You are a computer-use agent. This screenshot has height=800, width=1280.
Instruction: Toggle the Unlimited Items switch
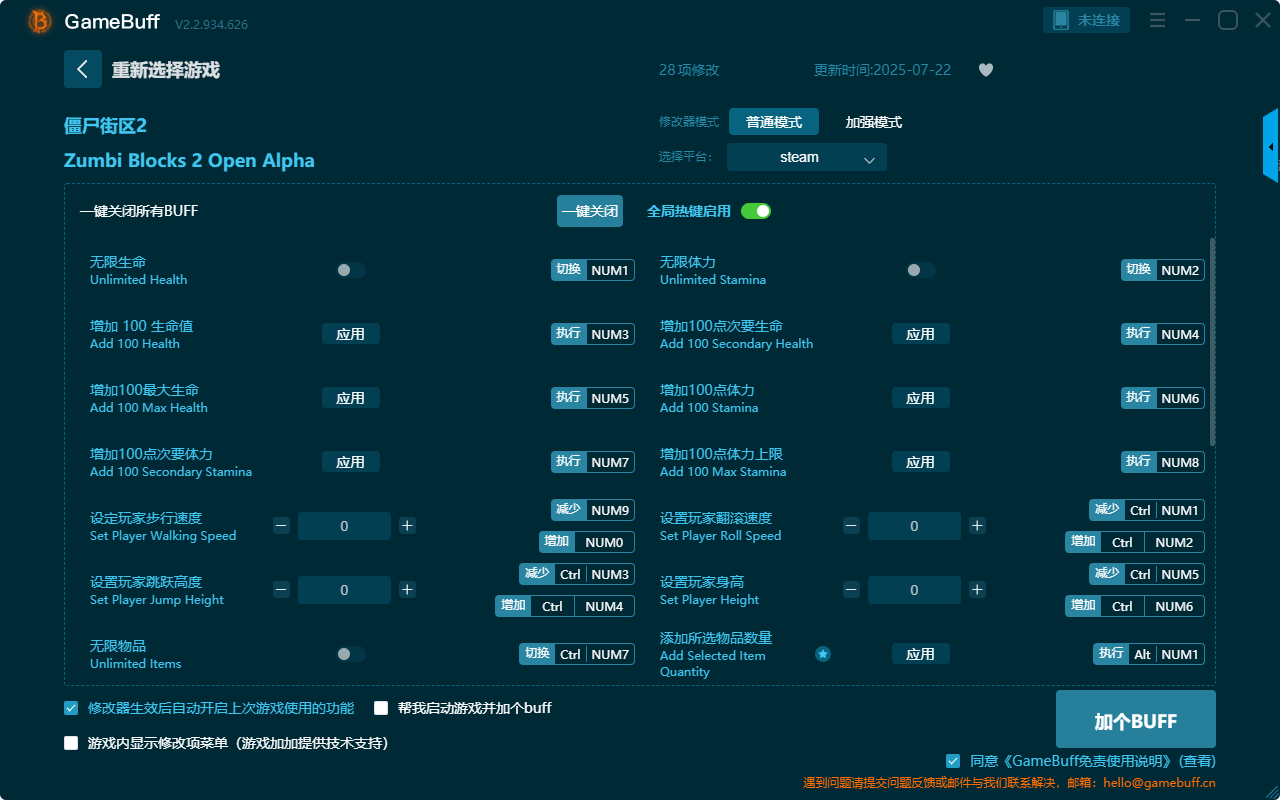coord(351,654)
